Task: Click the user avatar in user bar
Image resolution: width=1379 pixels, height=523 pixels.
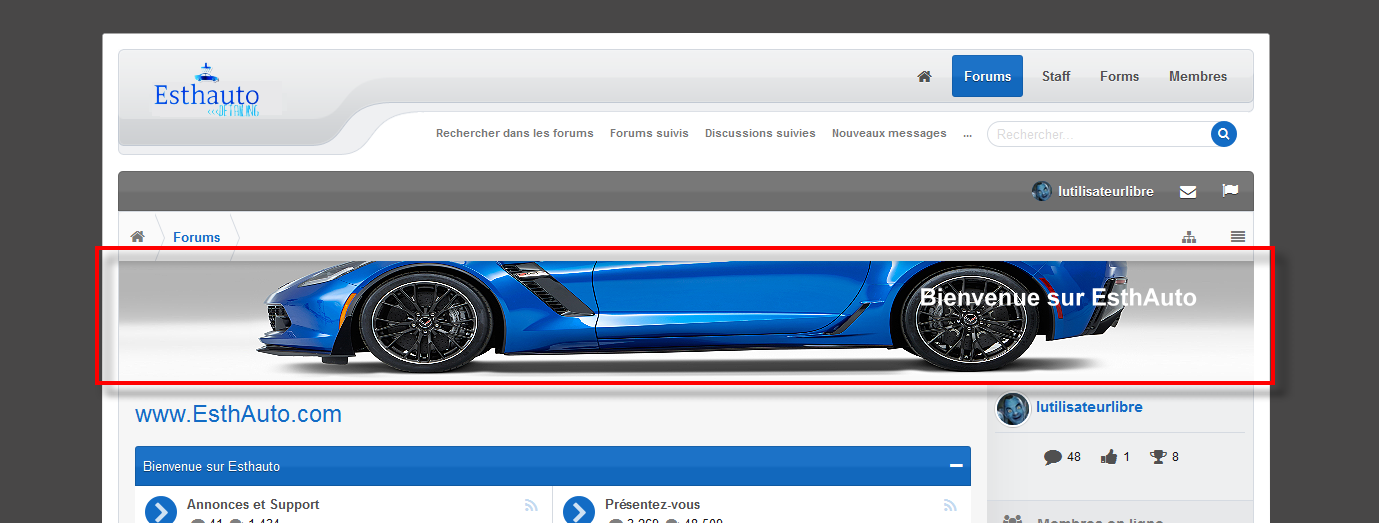Action: point(1041,191)
